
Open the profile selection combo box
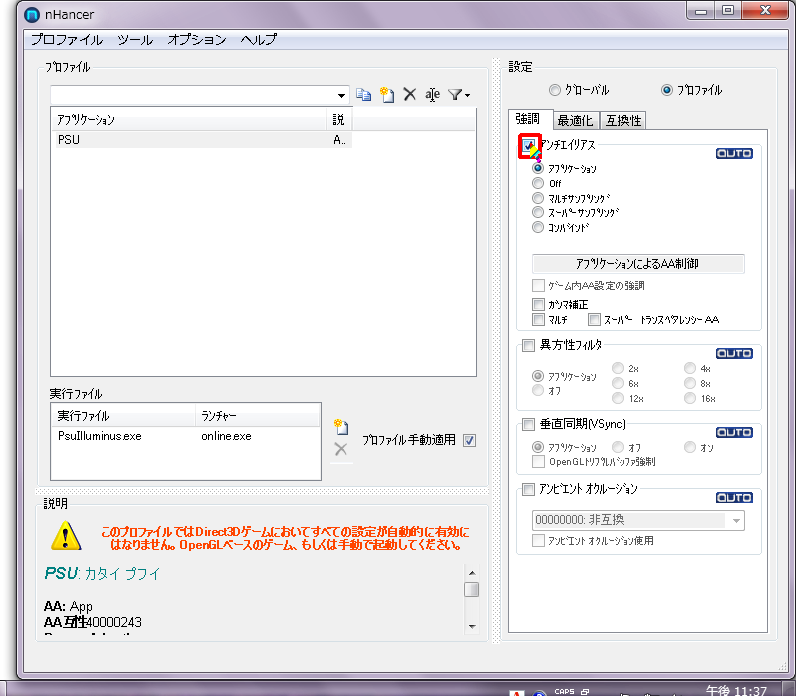coord(200,95)
